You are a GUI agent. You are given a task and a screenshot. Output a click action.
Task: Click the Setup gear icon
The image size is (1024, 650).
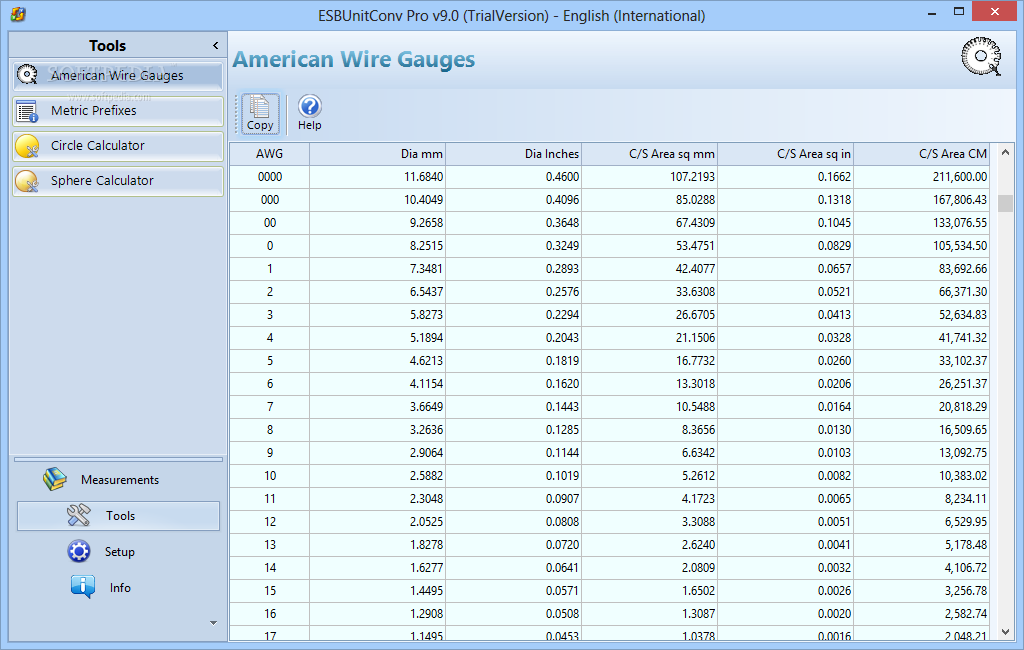tap(79, 551)
